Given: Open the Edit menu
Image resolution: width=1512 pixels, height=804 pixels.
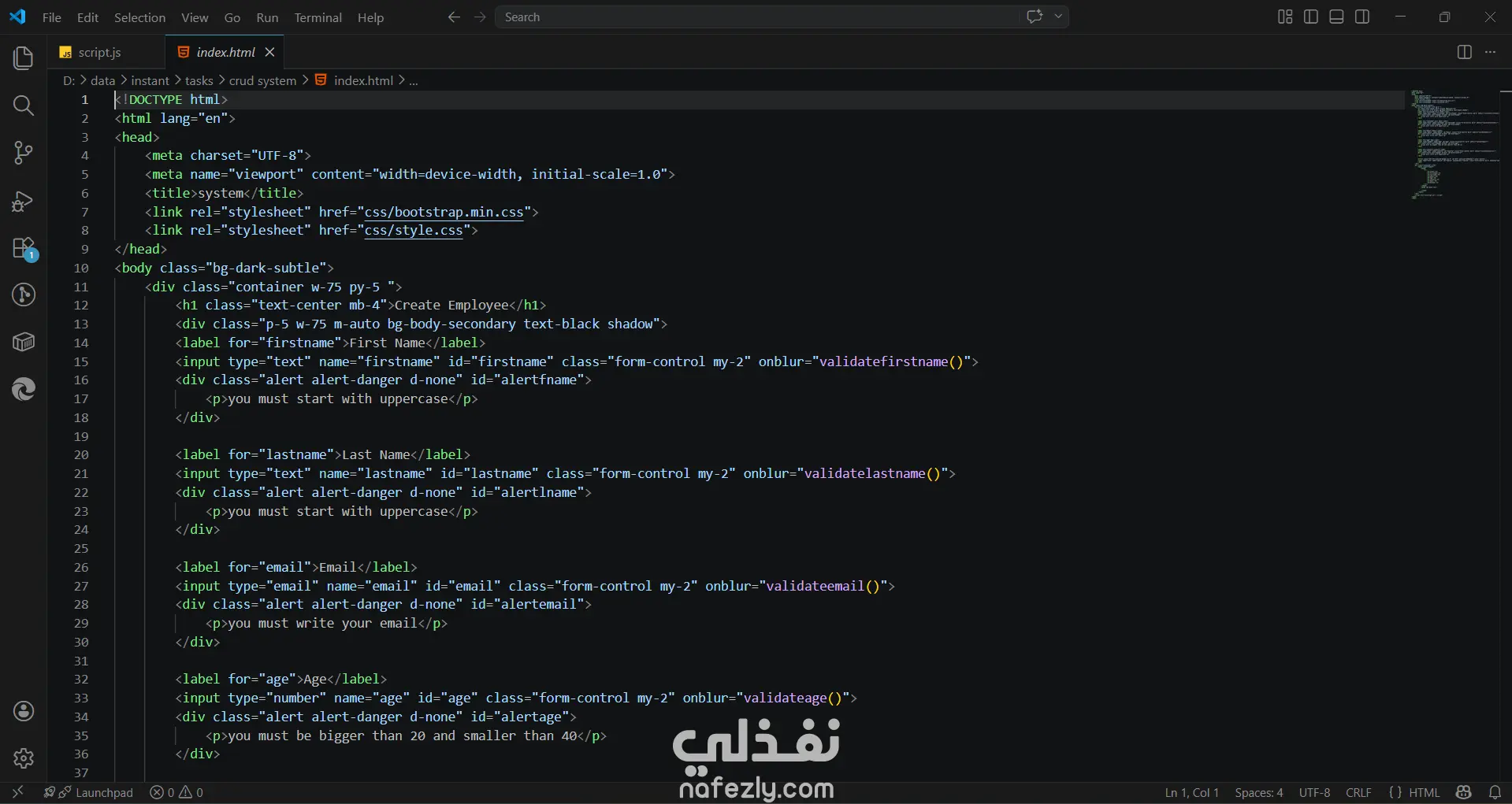Looking at the screenshot, I should tap(87, 17).
